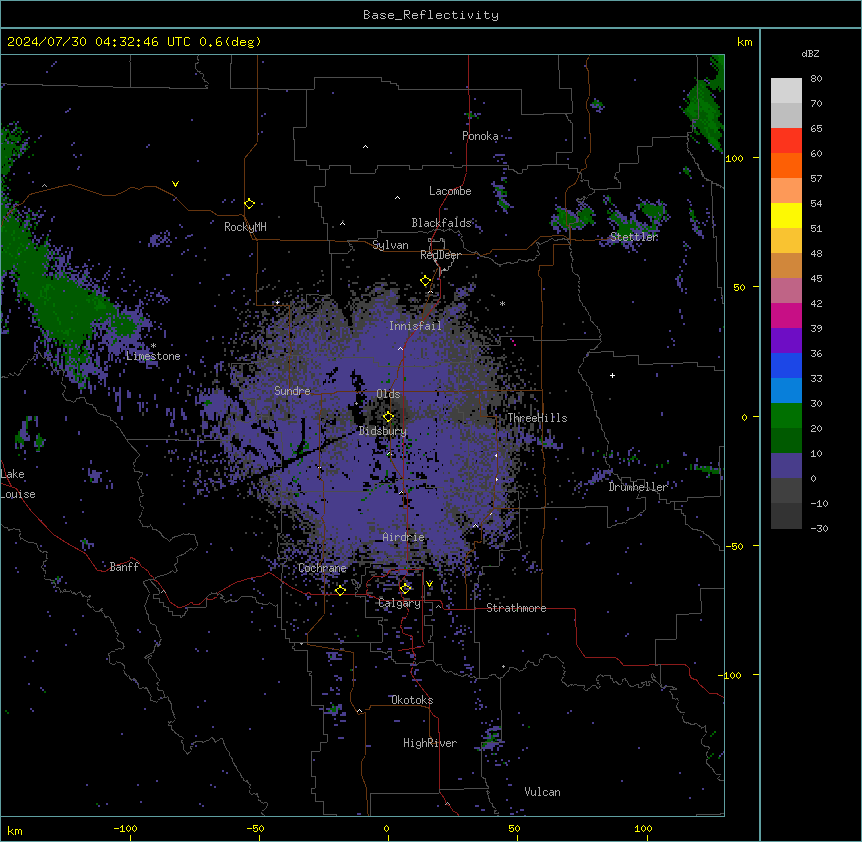The height and width of the screenshot is (842, 862).
Task: Click the asterisk marker east of Innisfail
Action: [502, 304]
